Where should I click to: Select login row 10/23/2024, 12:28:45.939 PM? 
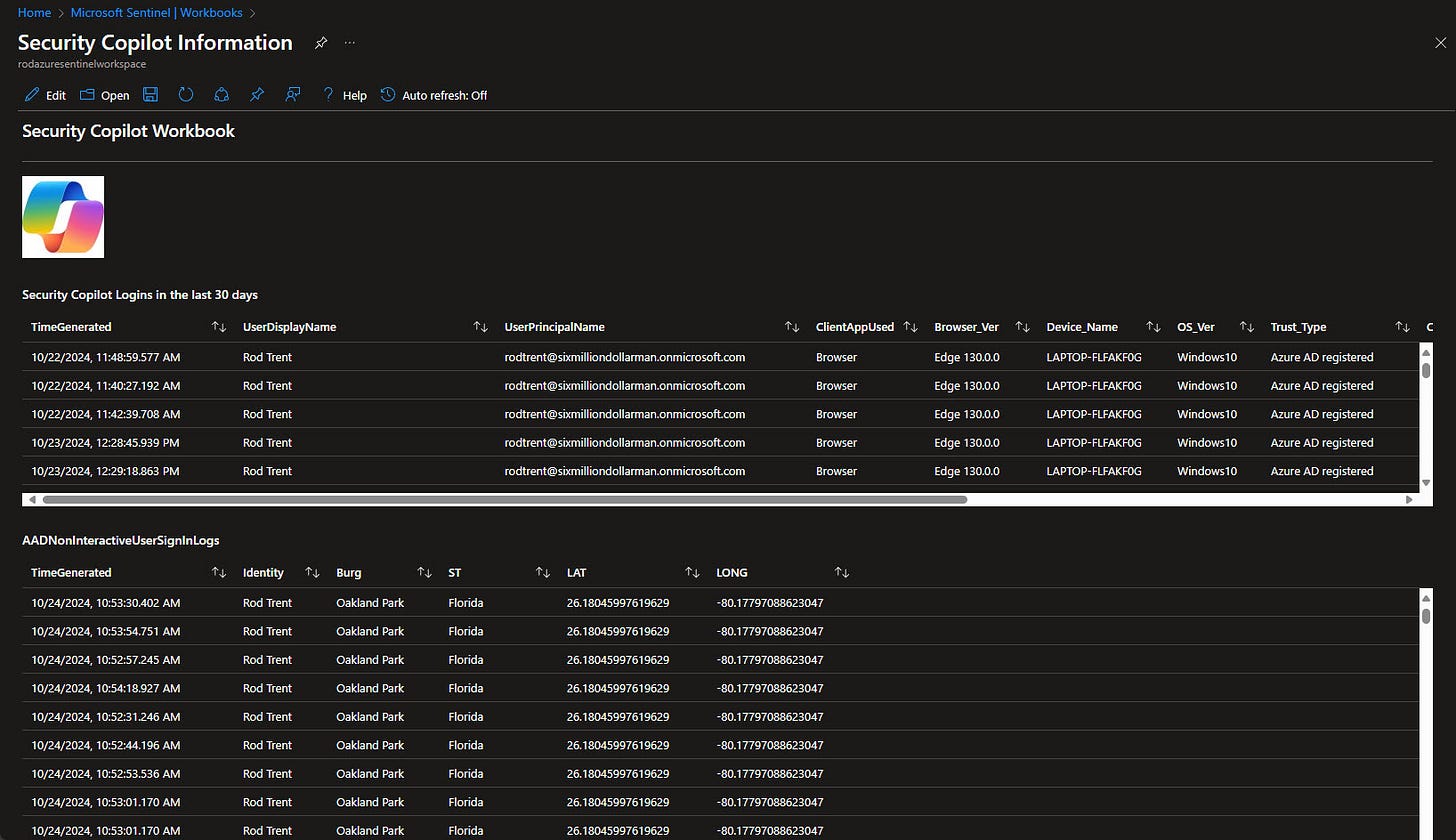tap(720, 443)
